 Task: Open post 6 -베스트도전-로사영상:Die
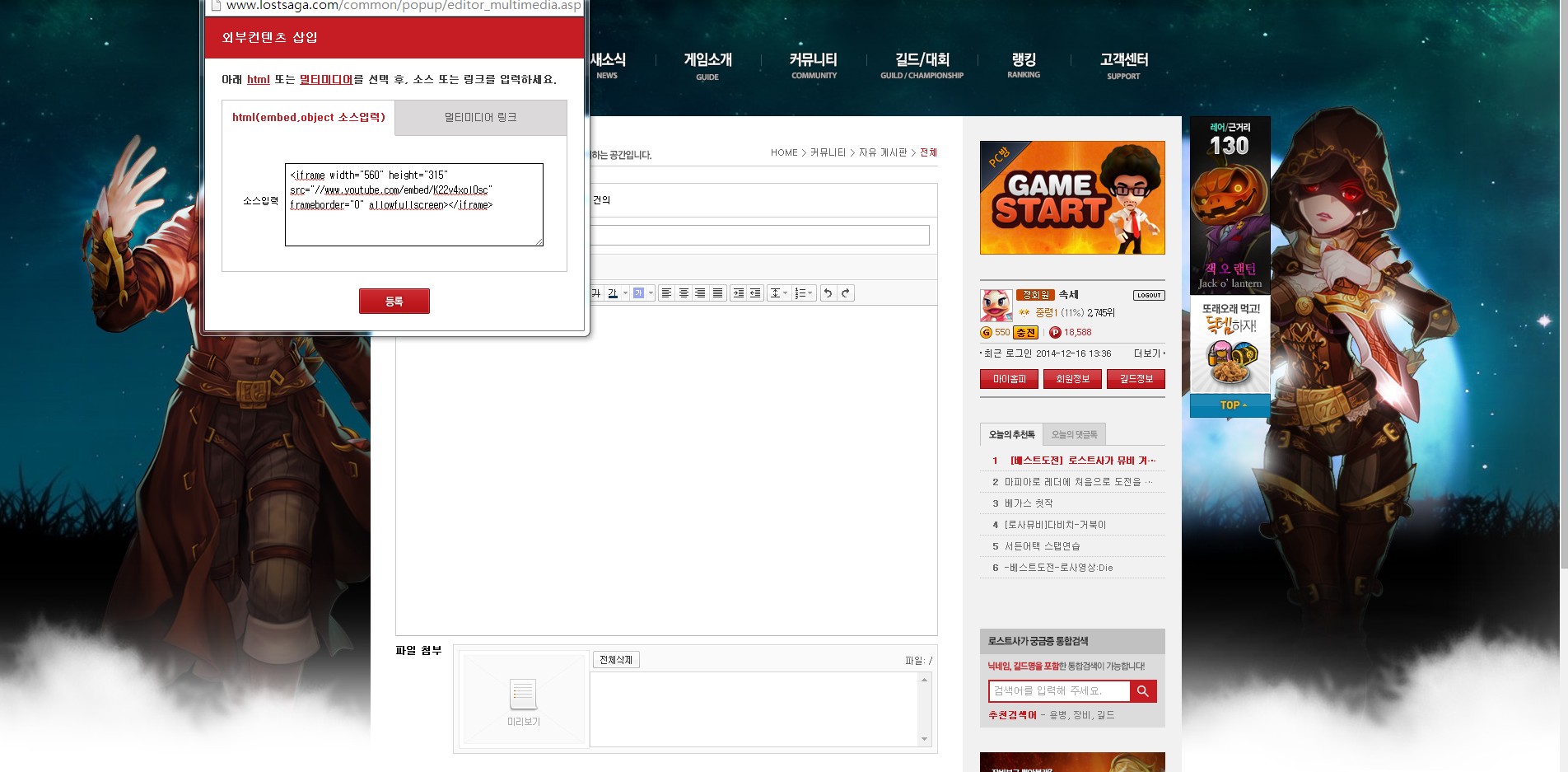(1058, 568)
